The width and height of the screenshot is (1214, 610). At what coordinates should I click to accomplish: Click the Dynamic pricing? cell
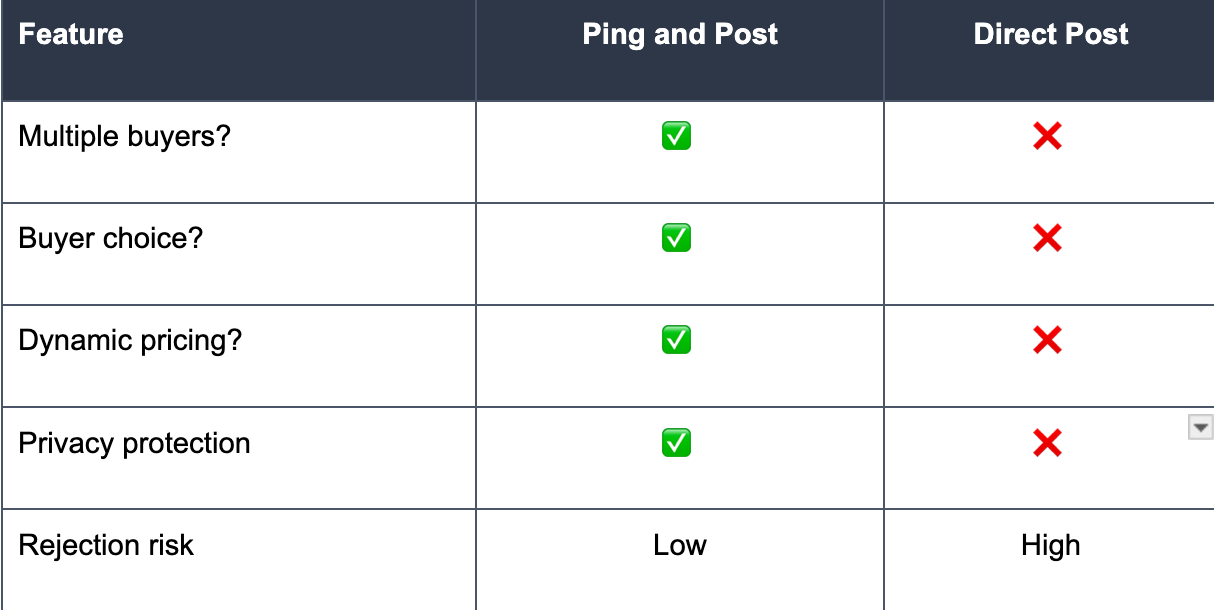point(238,356)
